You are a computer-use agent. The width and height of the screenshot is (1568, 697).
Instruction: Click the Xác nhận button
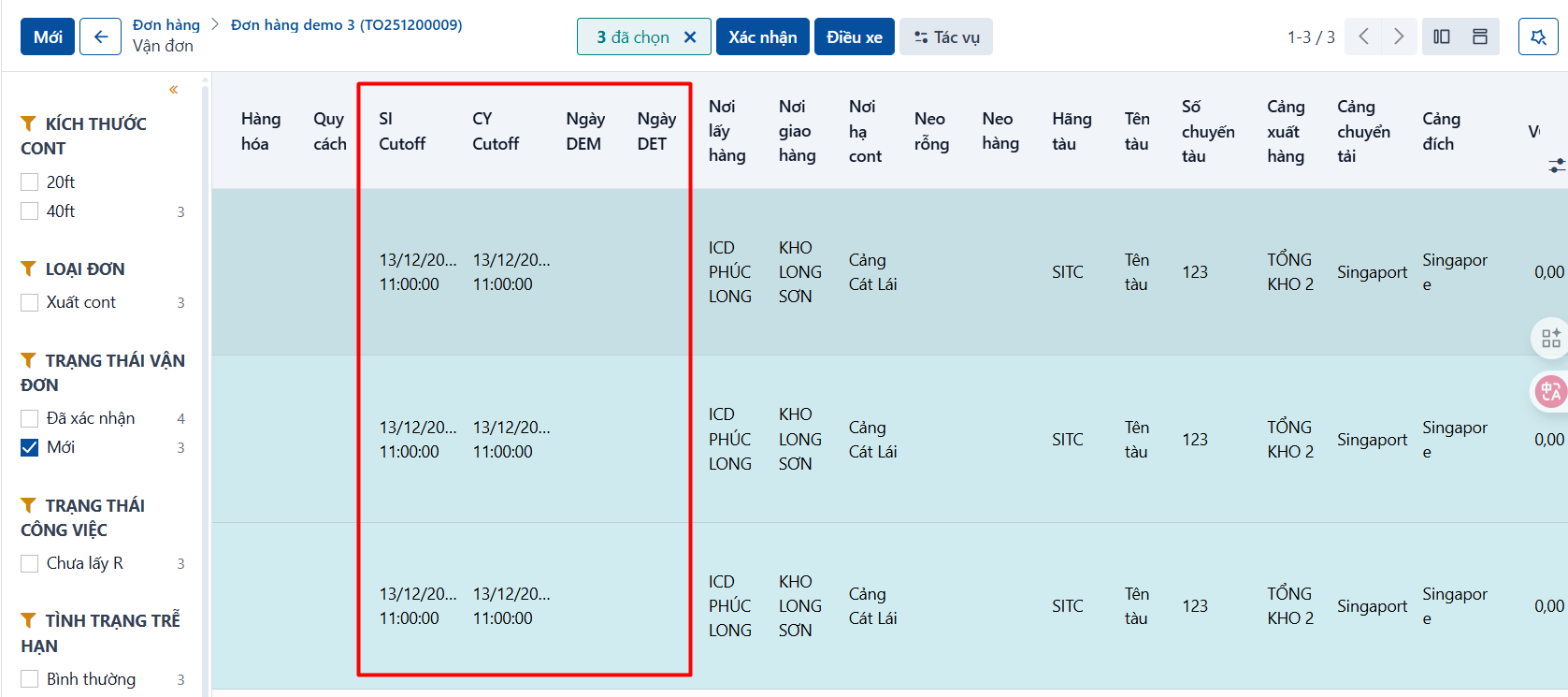[763, 36]
